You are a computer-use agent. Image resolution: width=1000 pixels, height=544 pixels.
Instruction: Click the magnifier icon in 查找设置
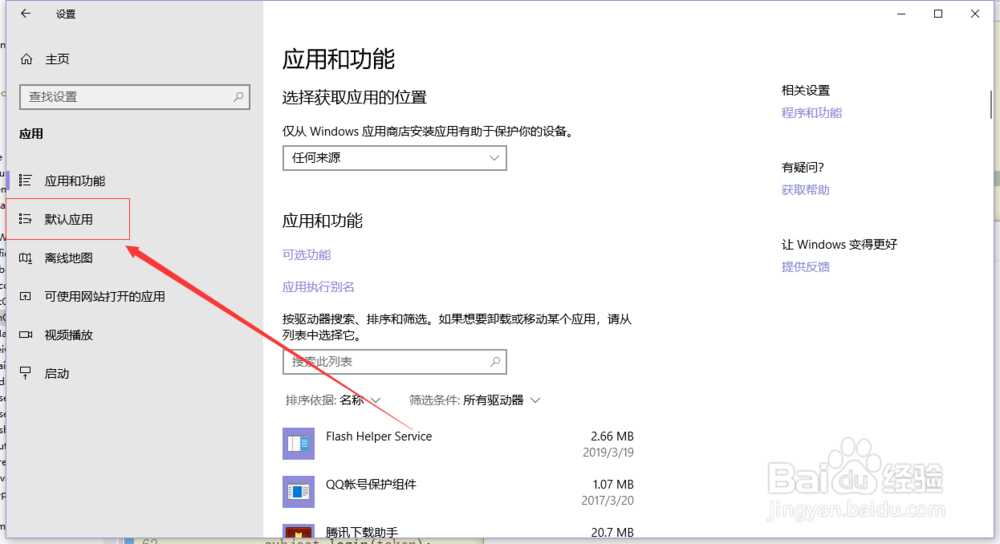tap(238, 97)
